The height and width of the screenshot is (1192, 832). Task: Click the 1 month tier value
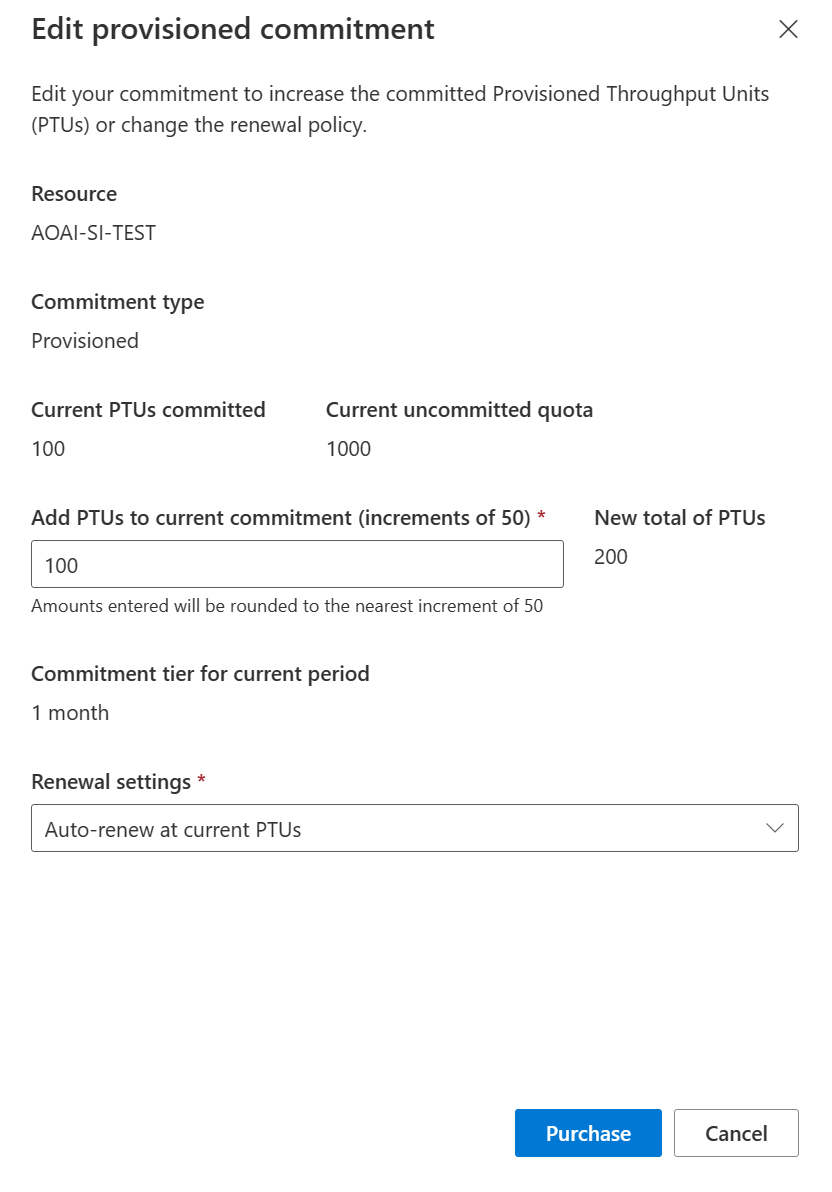[70, 713]
